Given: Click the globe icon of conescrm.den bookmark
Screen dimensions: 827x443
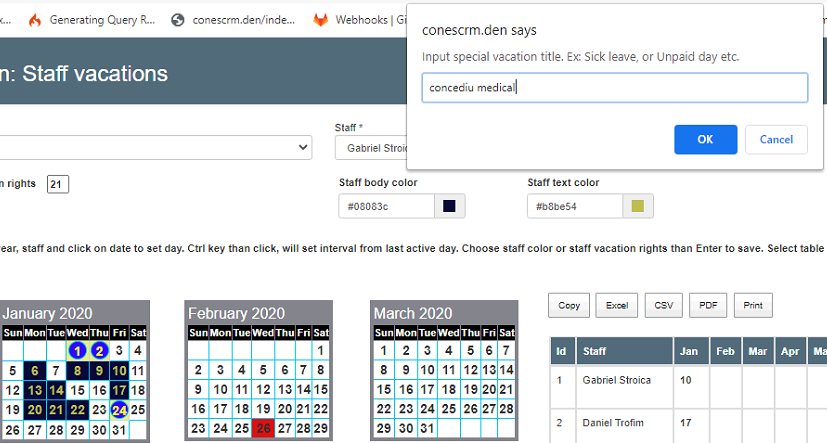Looking at the screenshot, I should 178,21.
